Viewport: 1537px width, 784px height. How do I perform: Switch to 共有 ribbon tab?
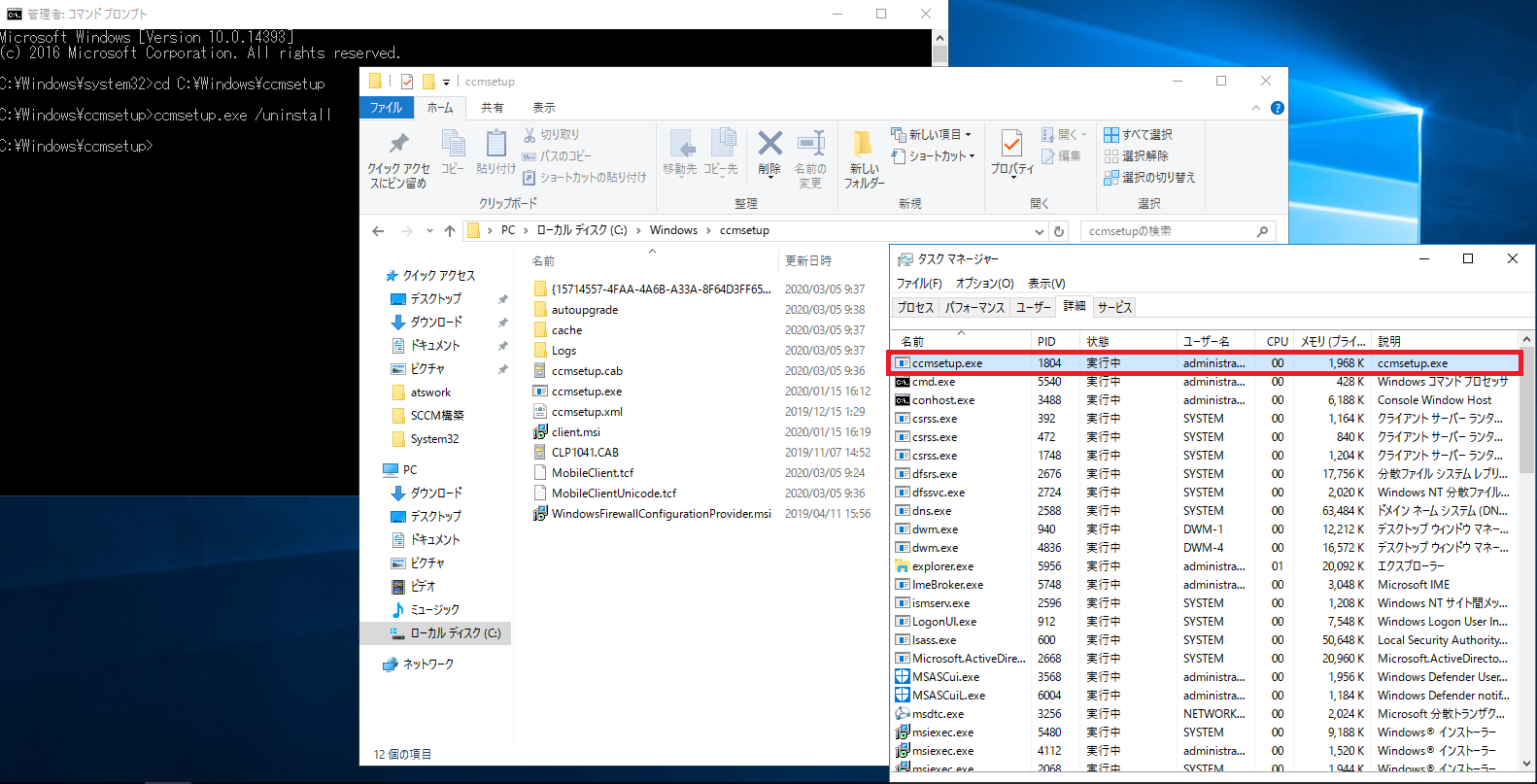click(493, 108)
